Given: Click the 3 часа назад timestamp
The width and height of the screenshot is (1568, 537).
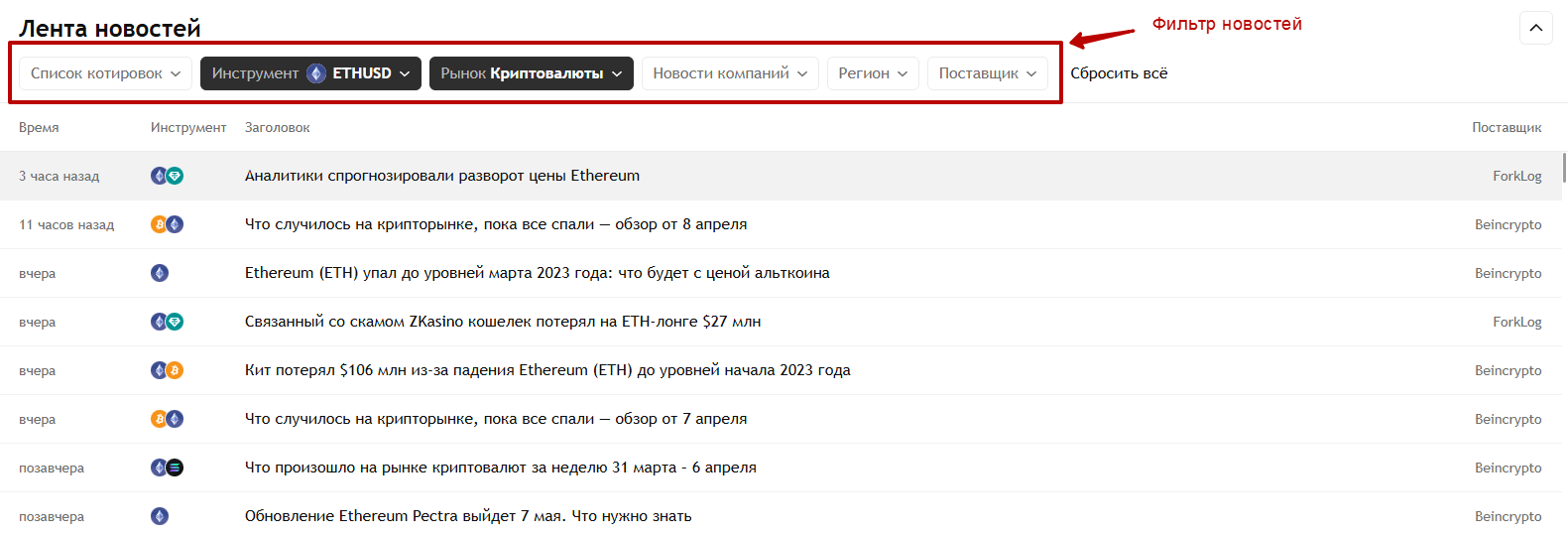Looking at the screenshot, I should (60, 176).
